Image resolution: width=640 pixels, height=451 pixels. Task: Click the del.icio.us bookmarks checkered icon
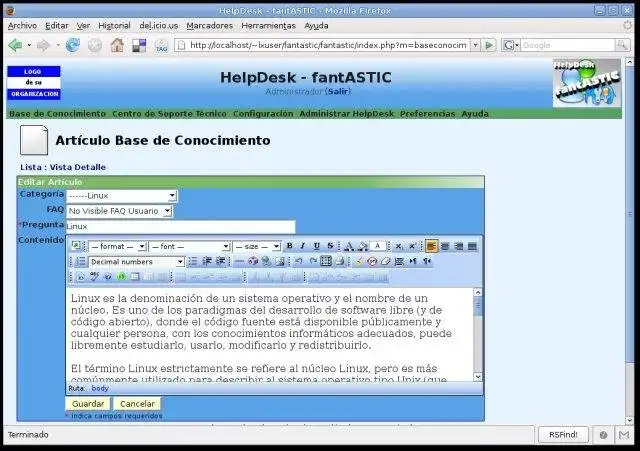tap(139, 45)
